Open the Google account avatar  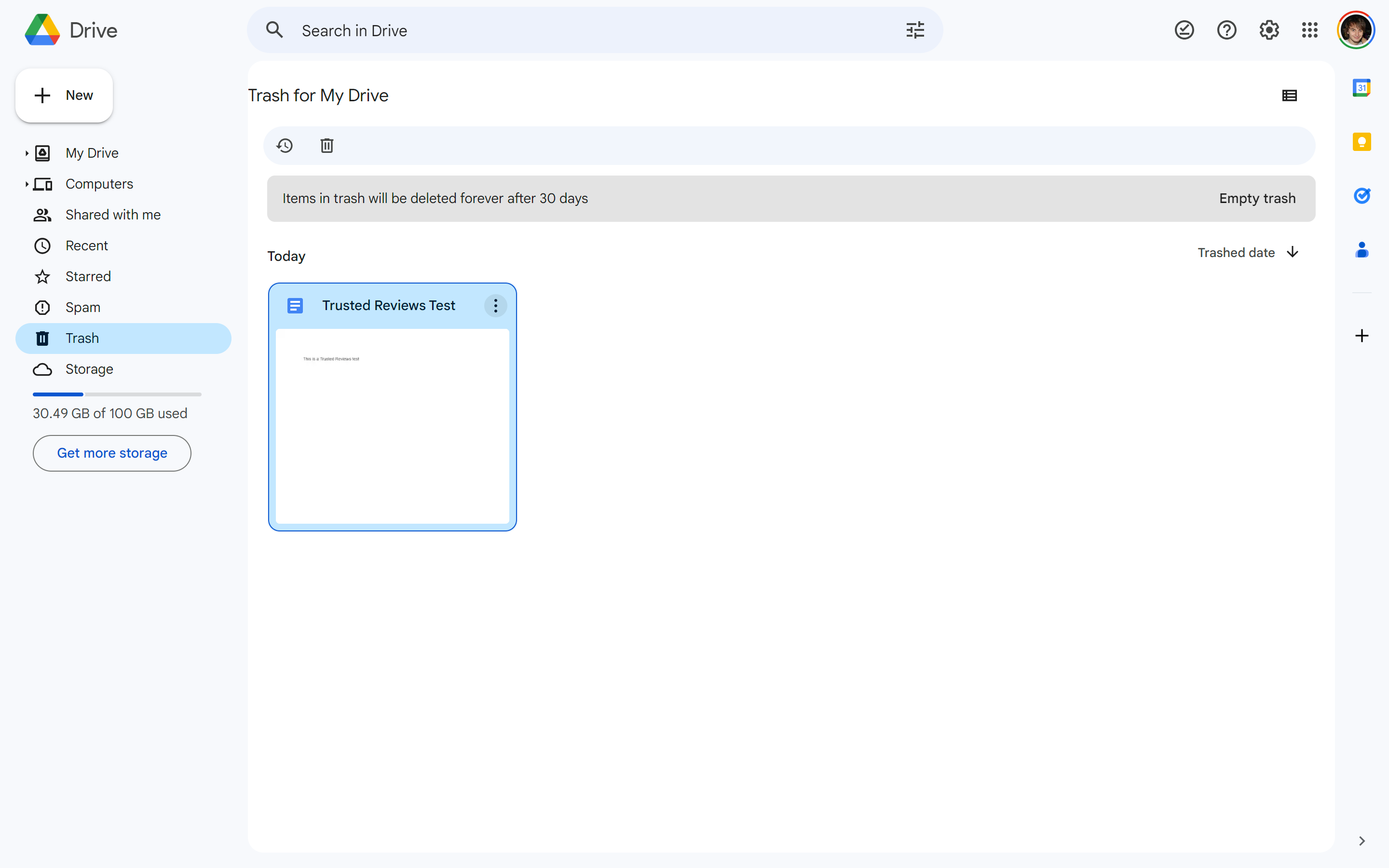click(1356, 30)
